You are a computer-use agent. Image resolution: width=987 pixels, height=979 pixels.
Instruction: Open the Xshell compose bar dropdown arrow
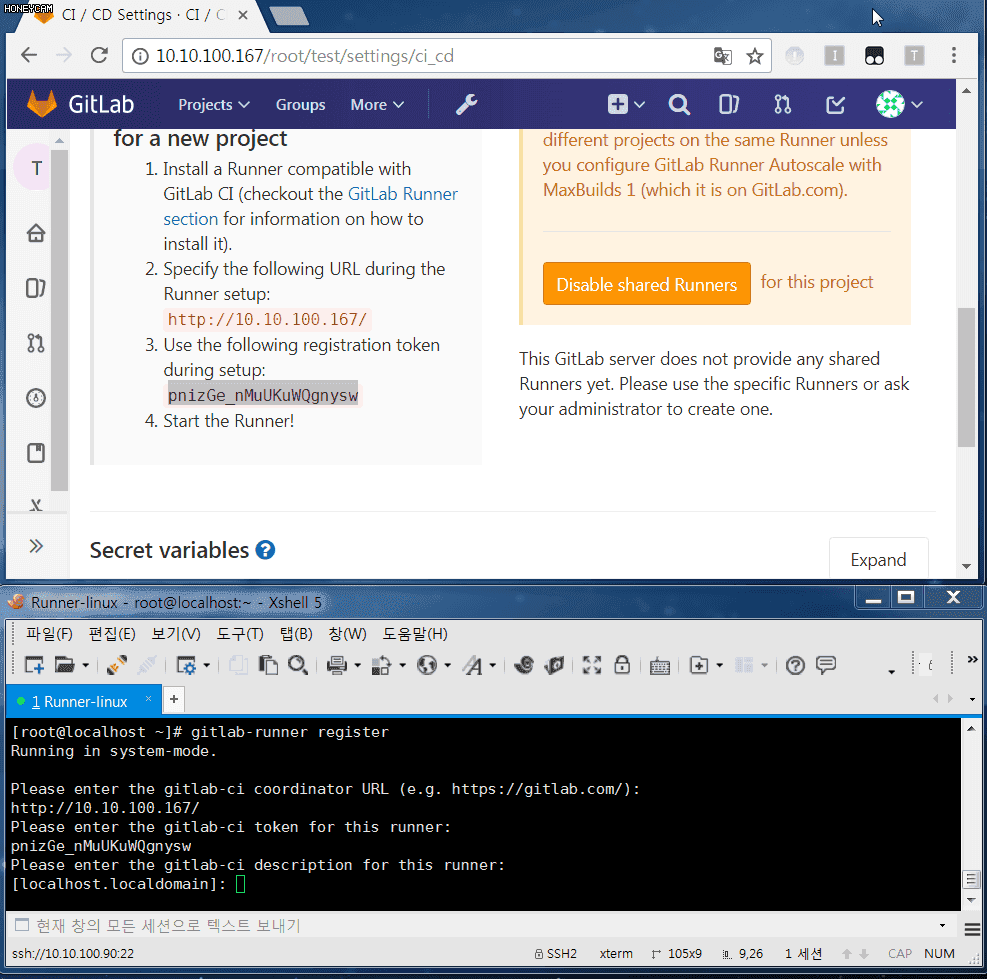tap(942, 925)
